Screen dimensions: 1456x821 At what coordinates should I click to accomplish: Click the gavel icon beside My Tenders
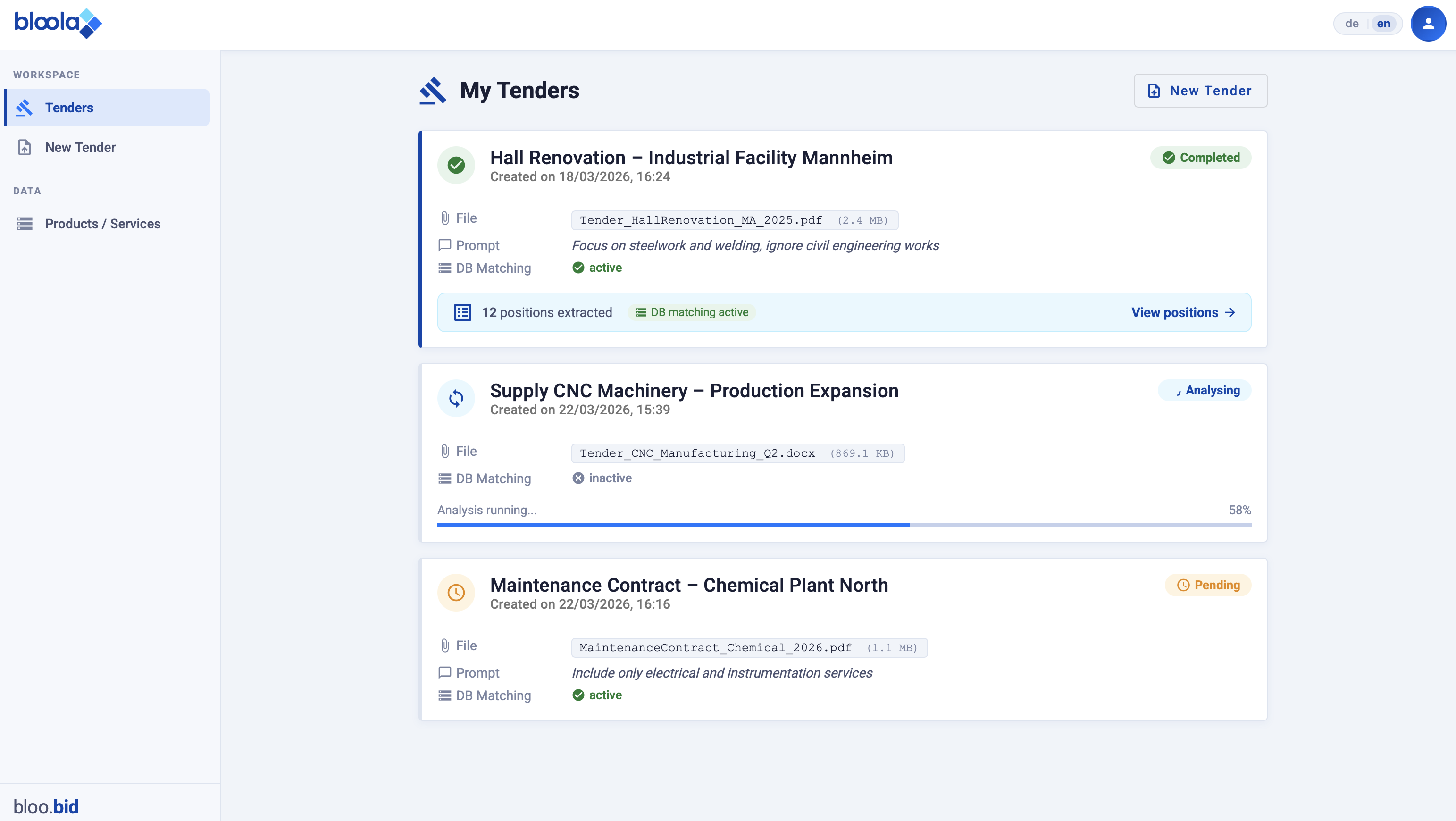tap(433, 91)
